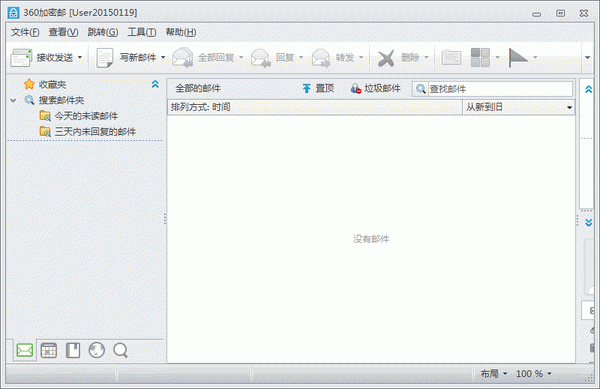Image resolution: width=600 pixels, height=389 pixels.
Task: Click the Sort by: Time (排列方式: 时间) header
Action: (315, 107)
